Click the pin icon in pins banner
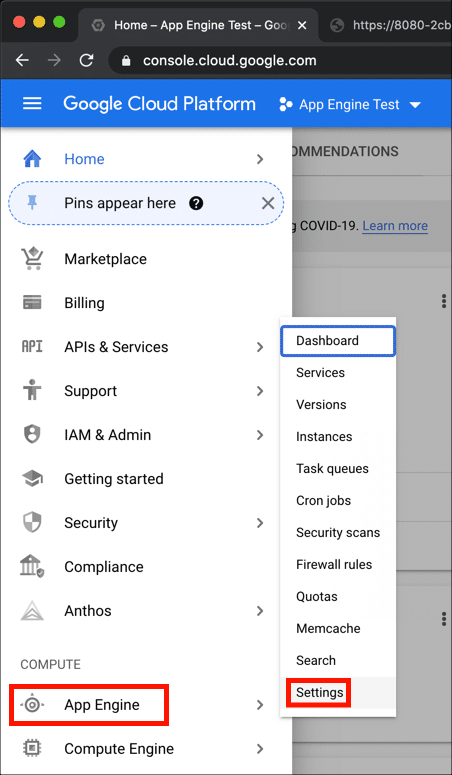 pyautogui.click(x=32, y=203)
